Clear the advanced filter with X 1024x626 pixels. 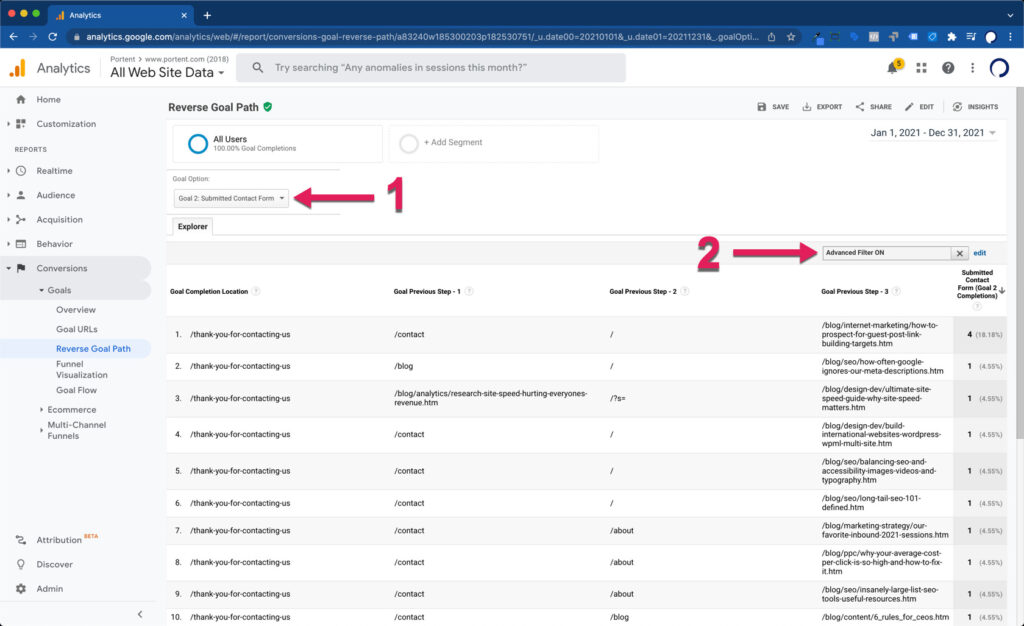(959, 254)
